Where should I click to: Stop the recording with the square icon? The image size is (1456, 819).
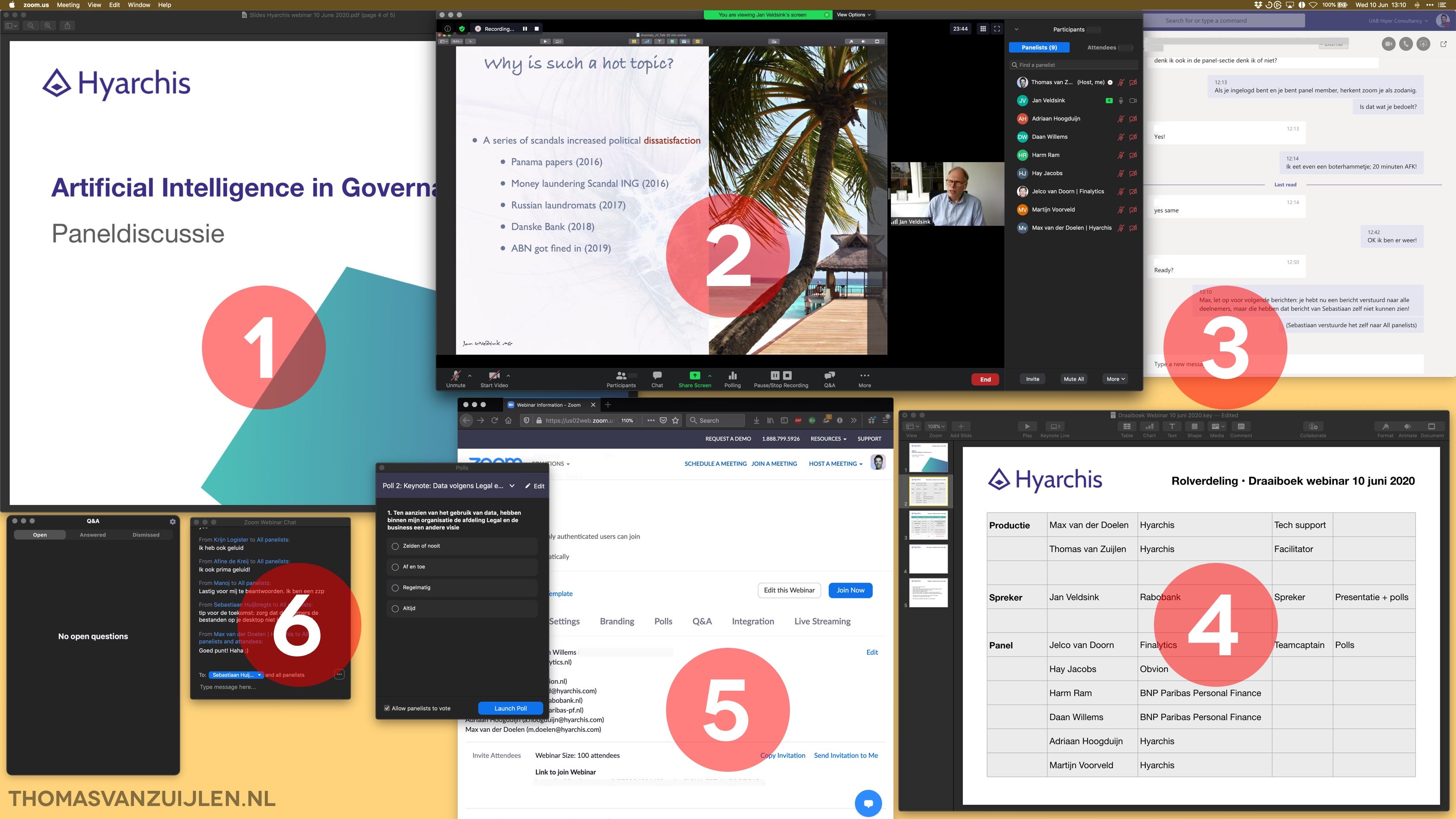pyautogui.click(x=537, y=29)
